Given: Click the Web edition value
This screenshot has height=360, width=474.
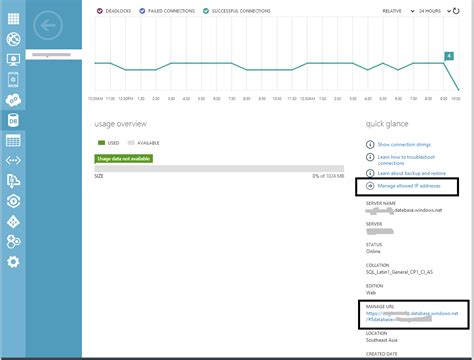Looking at the screenshot, I should (x=371, y=293).
